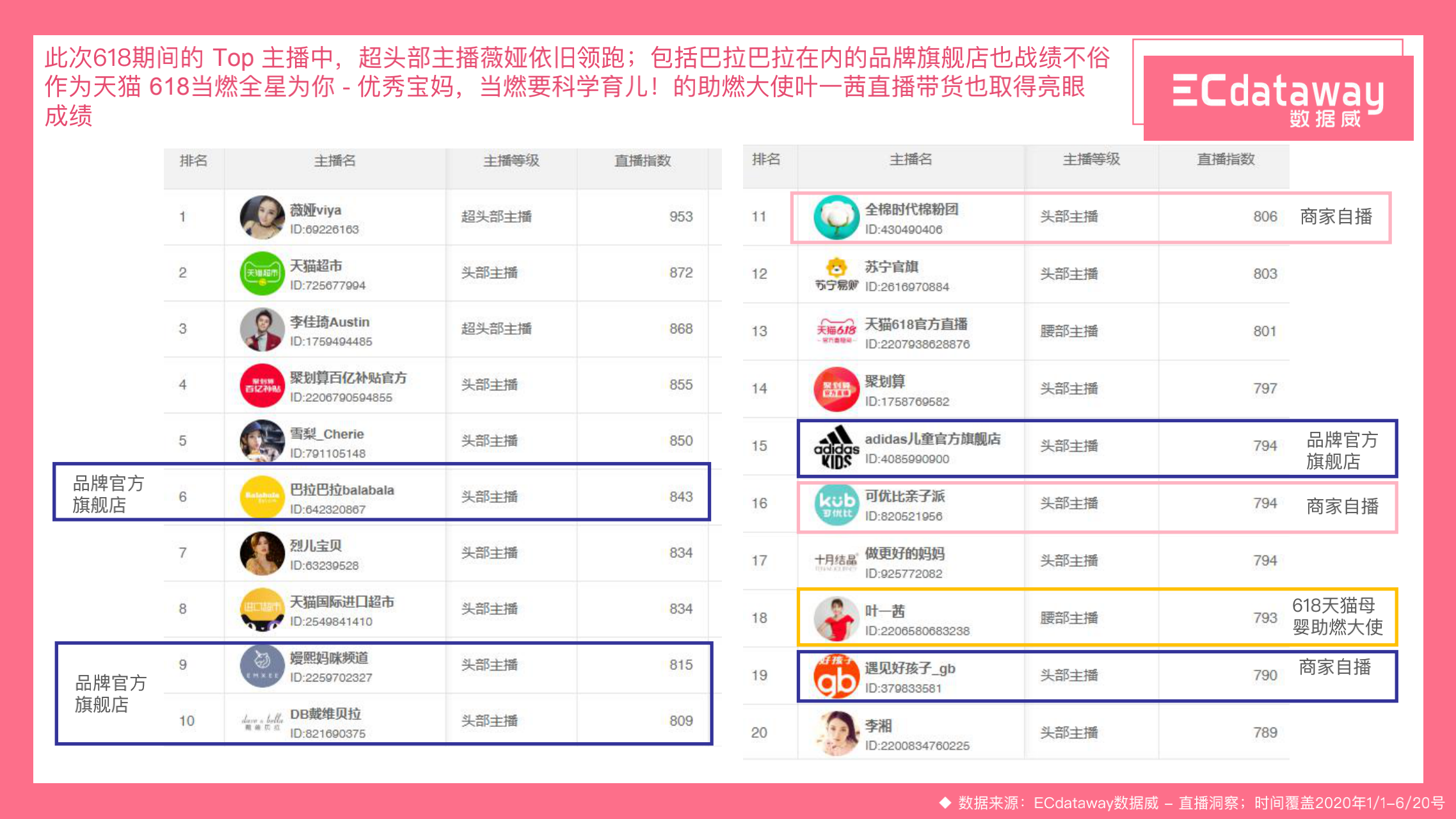
Task: Open the 薇娅viya streamer name
Action: pyautogui.click(x=316, y=211)
